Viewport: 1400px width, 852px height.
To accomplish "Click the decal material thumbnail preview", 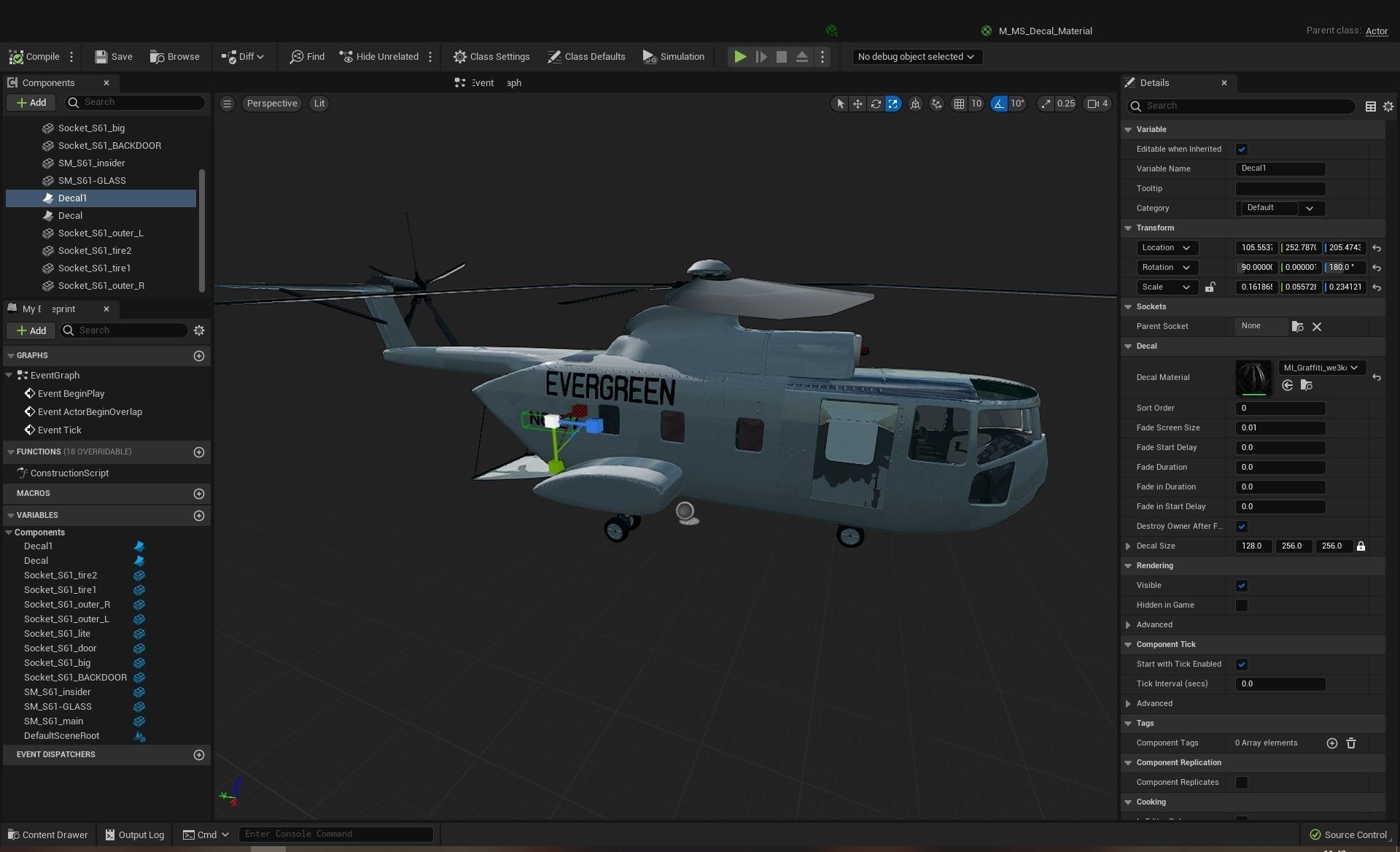I will pyautogui.click(x=1253, y=378).
